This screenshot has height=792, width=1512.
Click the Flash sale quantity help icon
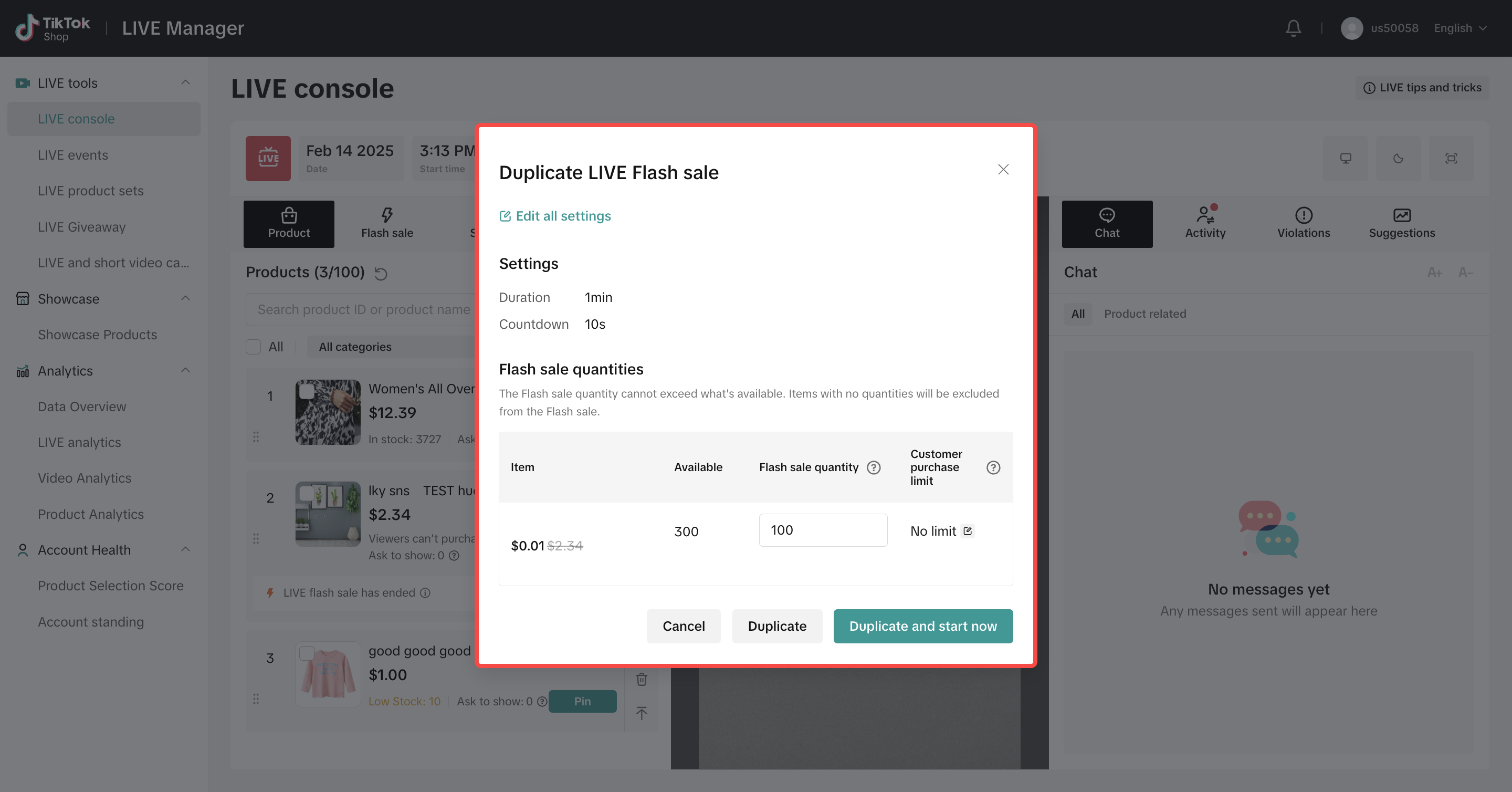pyautogui.click(x=874, y=467)
